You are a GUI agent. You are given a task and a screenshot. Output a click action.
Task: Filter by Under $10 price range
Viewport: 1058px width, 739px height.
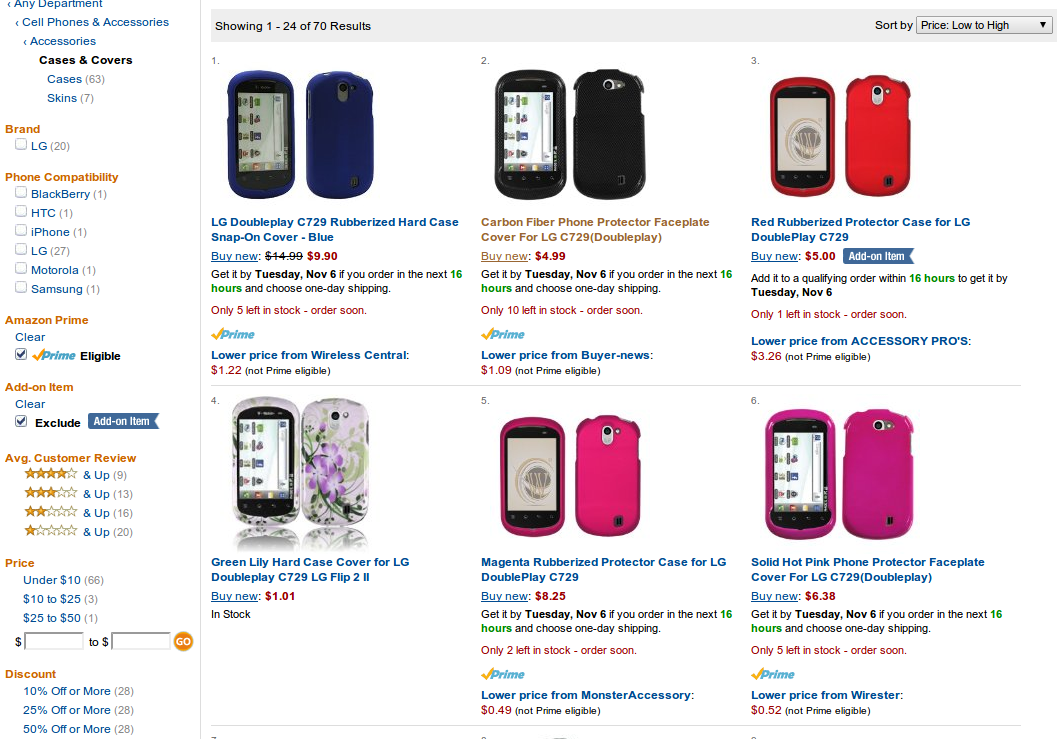tap(52, 580)
